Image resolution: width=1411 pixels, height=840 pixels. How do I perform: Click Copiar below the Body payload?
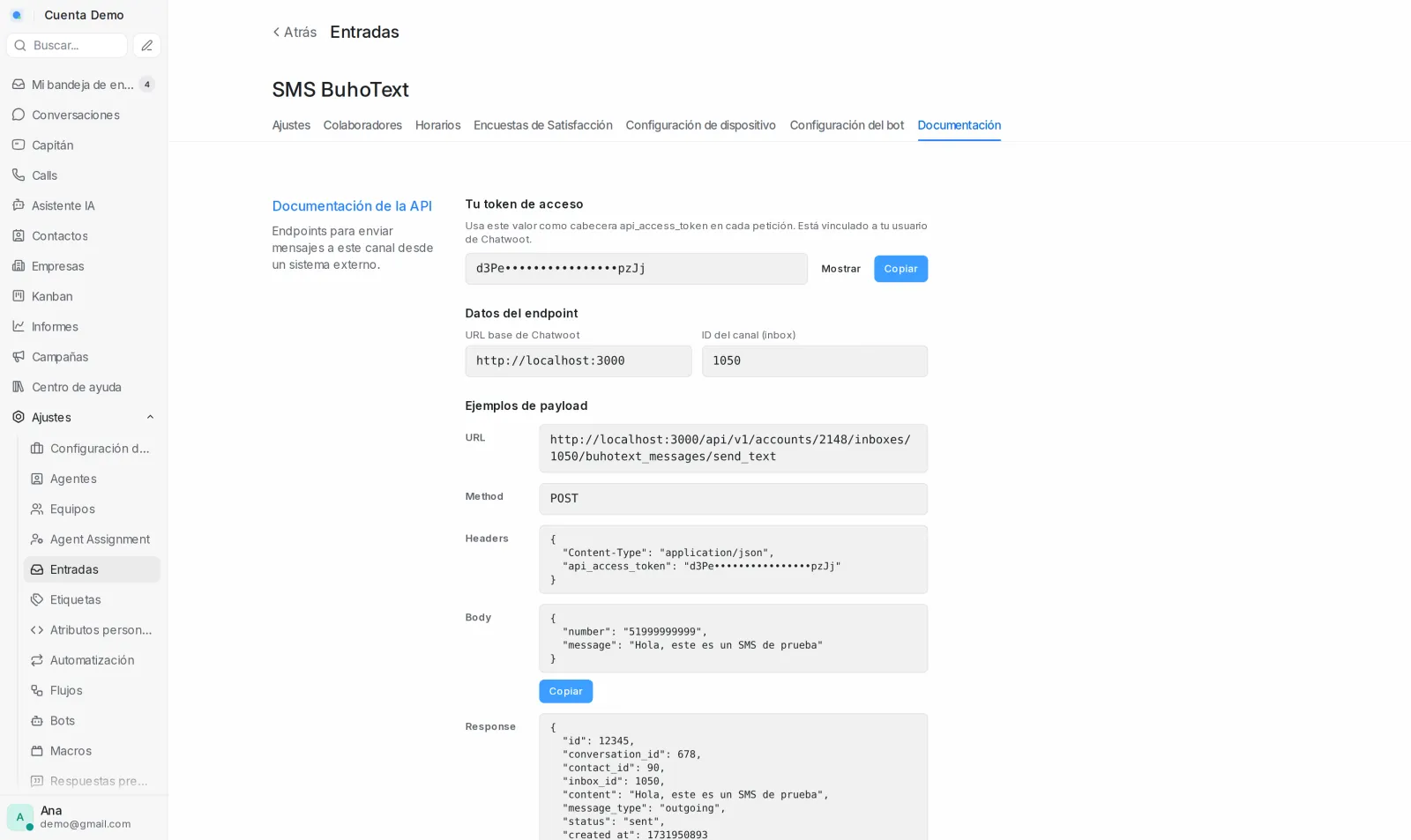(565, 691)
